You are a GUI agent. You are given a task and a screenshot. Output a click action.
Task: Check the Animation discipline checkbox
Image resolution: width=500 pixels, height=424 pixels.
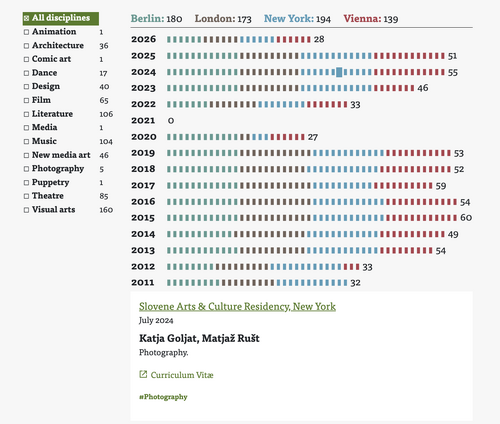26,32
